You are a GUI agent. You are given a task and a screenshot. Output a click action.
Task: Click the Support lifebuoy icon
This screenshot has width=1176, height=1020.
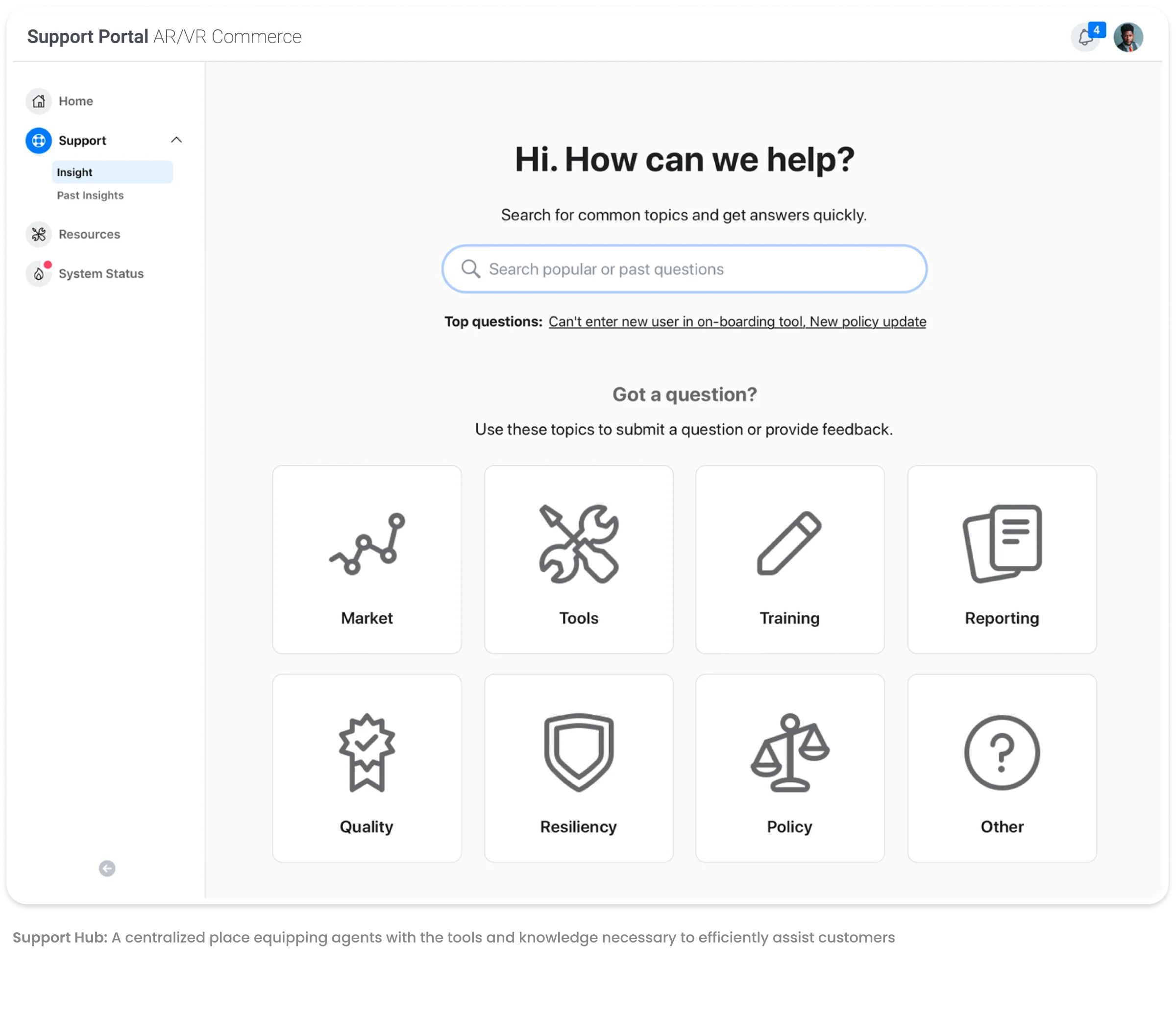click(x=39, y=141)
